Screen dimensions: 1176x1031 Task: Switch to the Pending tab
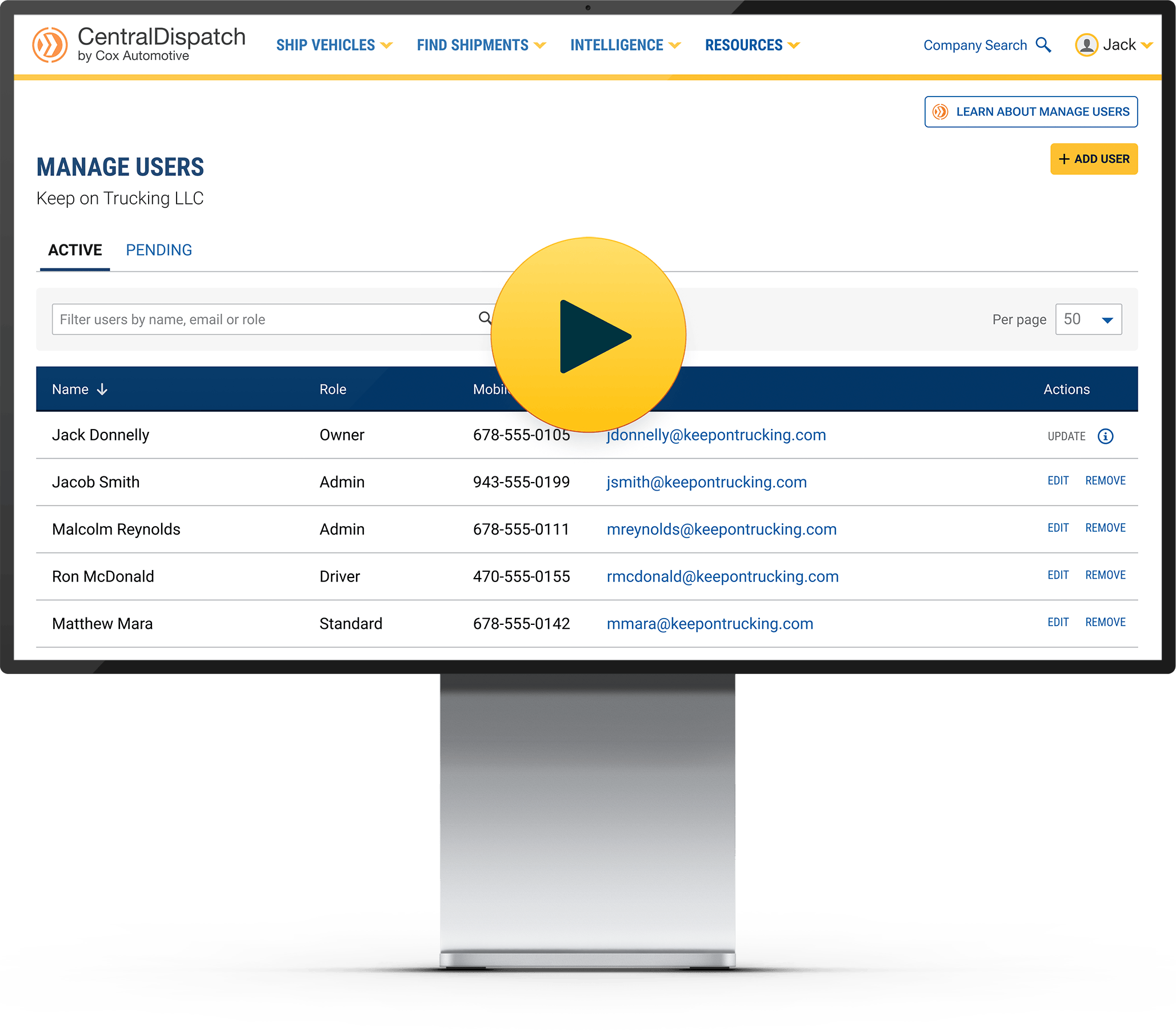point(159,250)
